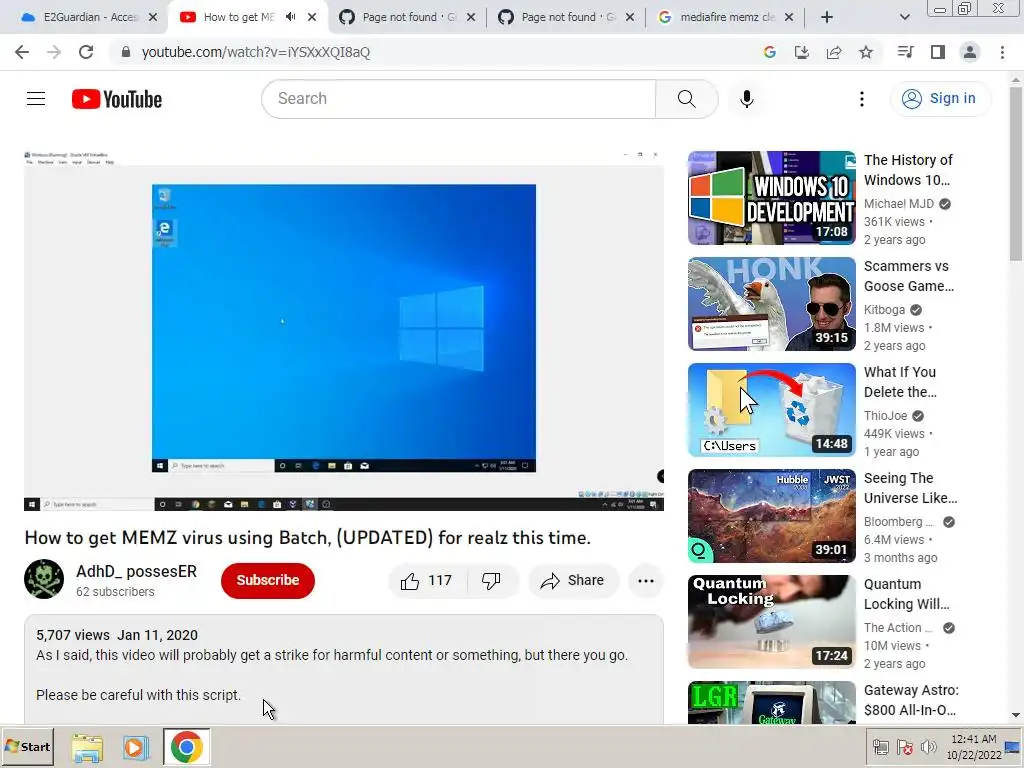Click the video player
Image resolution: width=1024 pixels, height=768 pixels.
(x=344, y=330)
